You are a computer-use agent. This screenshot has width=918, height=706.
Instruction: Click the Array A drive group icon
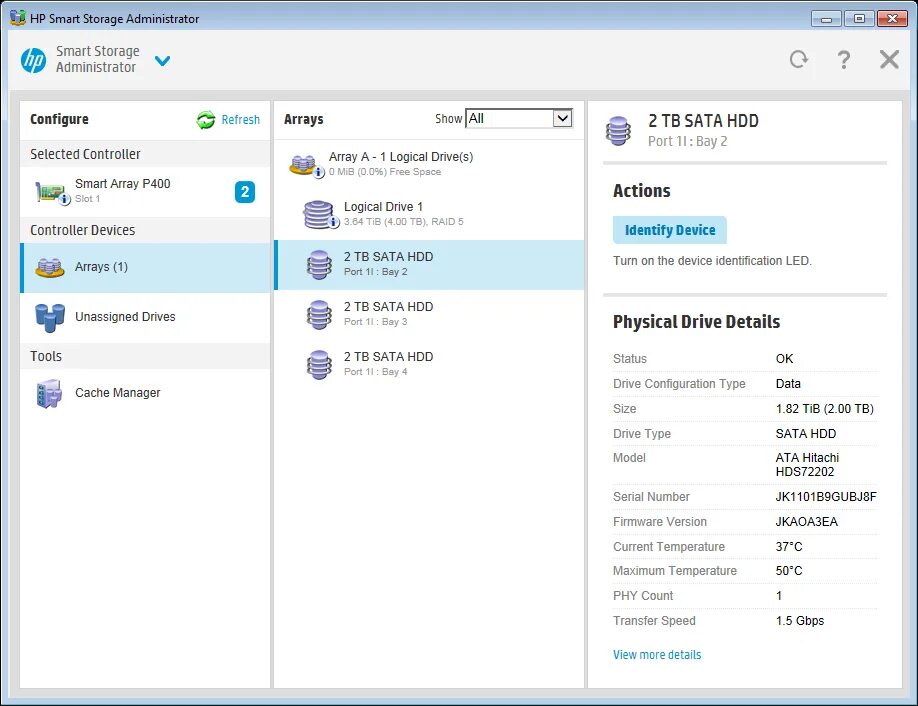[x=307, y=166]
